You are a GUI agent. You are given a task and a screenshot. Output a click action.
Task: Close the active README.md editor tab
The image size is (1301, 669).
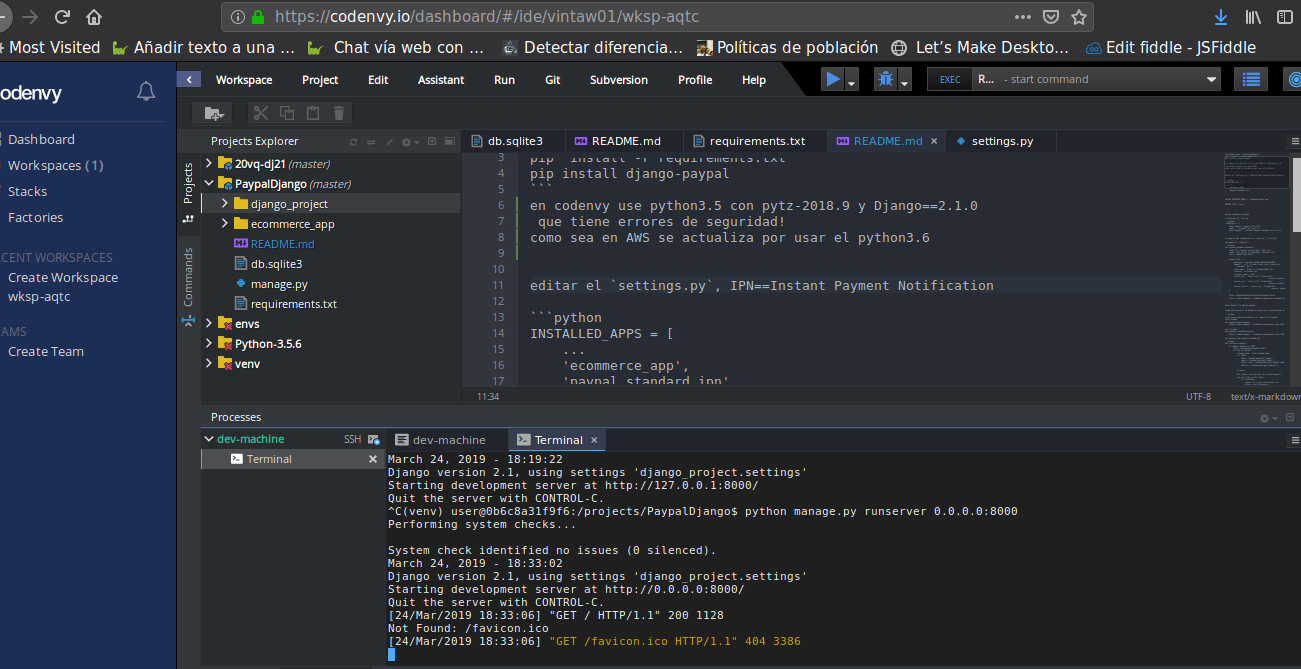(934, 141)
